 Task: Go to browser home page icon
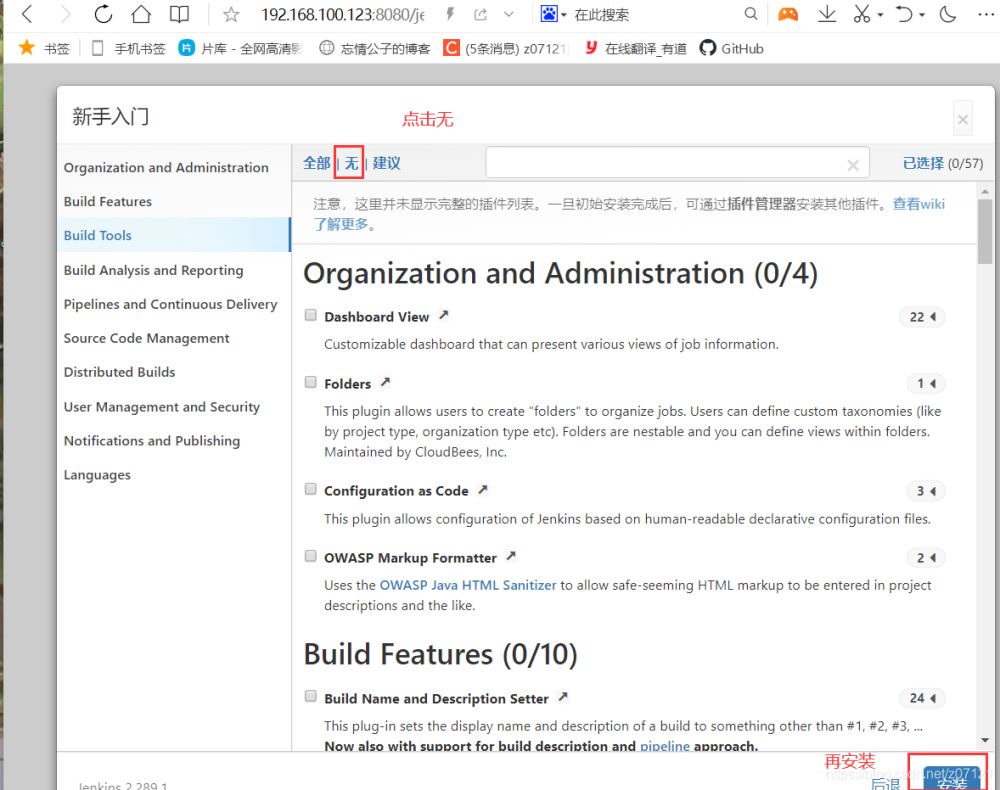141,14
